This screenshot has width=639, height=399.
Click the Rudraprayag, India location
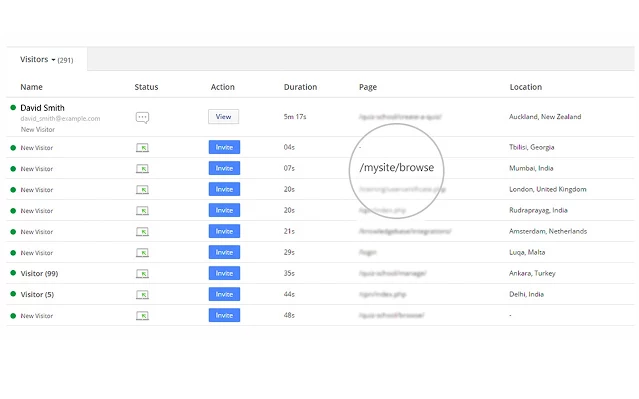click(x=538, y=210)
